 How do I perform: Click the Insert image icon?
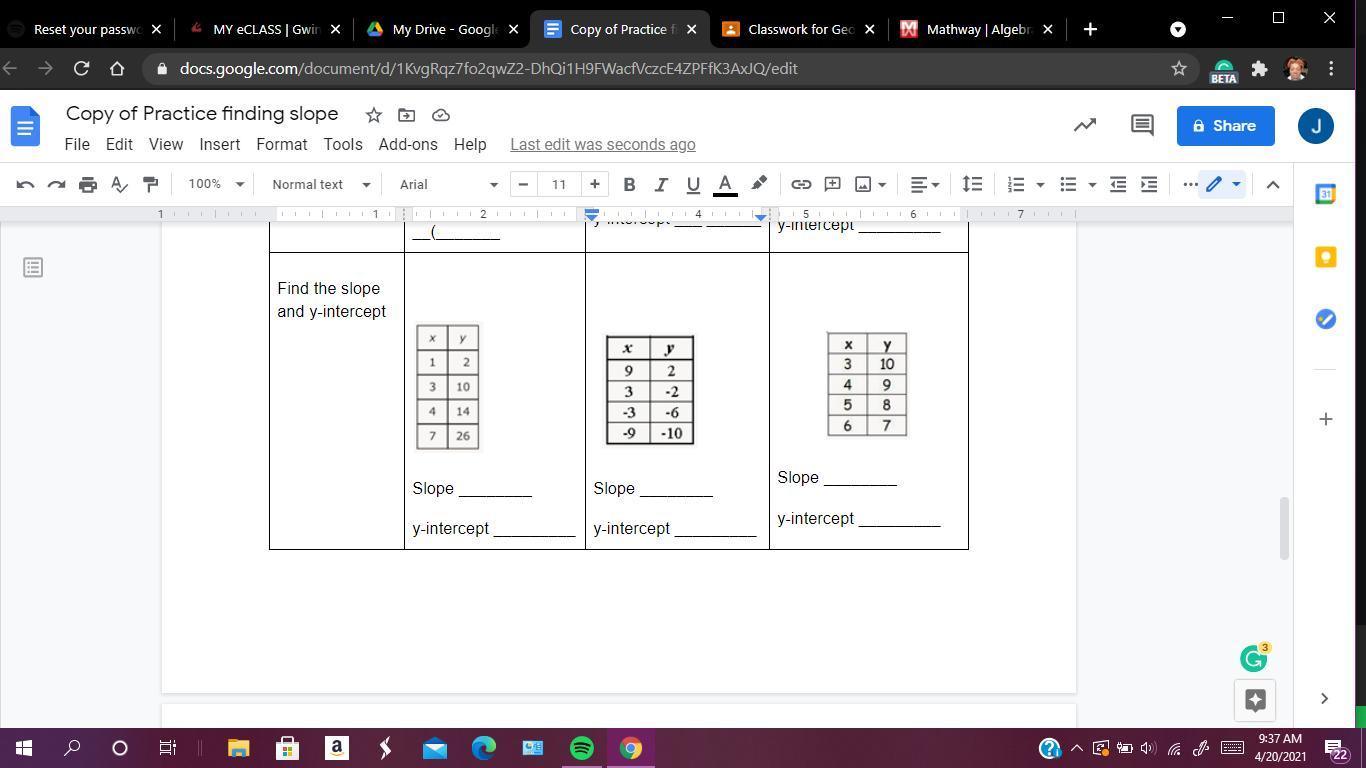863,184
